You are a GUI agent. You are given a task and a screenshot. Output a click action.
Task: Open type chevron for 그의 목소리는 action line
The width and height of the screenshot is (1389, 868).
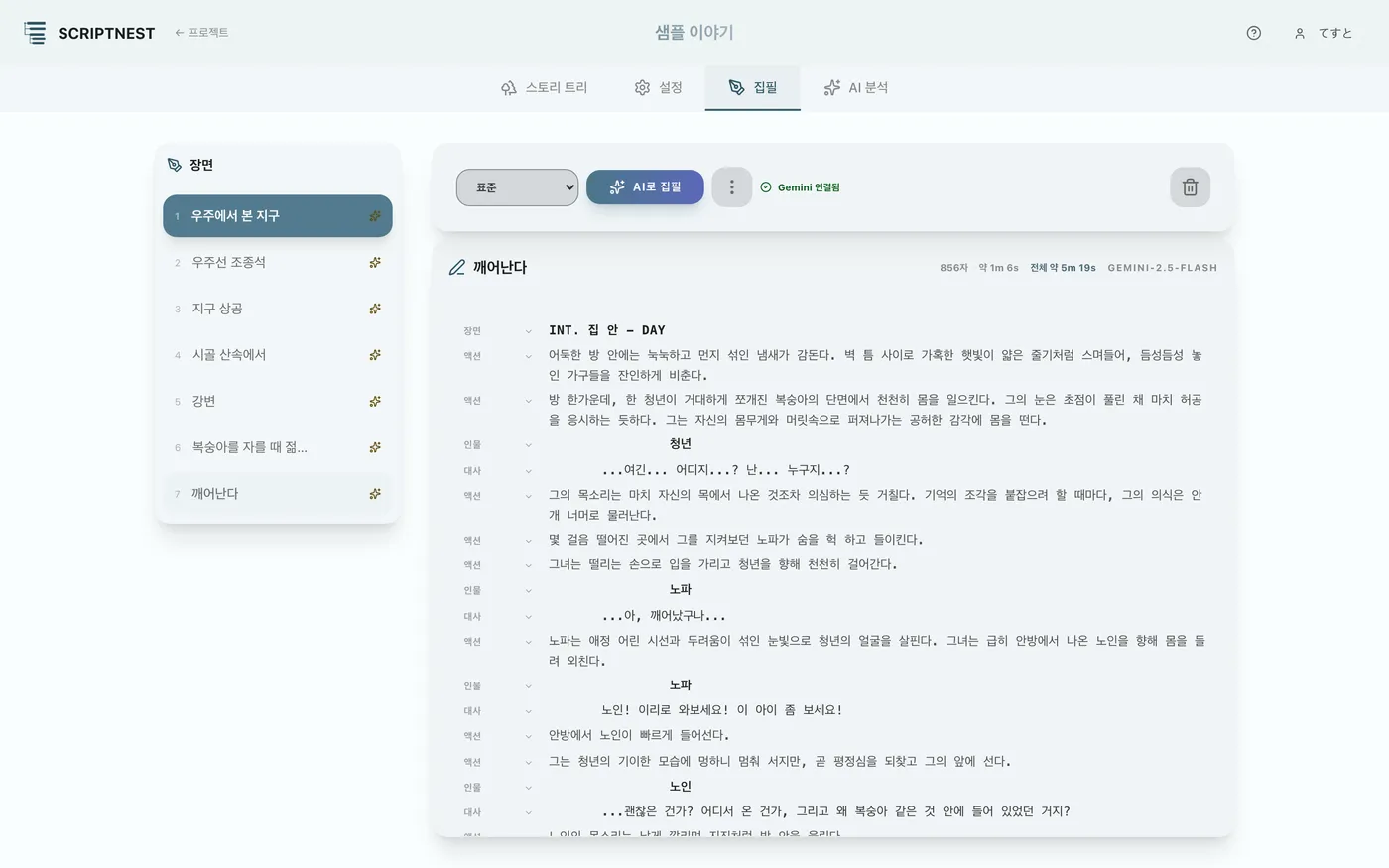(x=528, y=496)
